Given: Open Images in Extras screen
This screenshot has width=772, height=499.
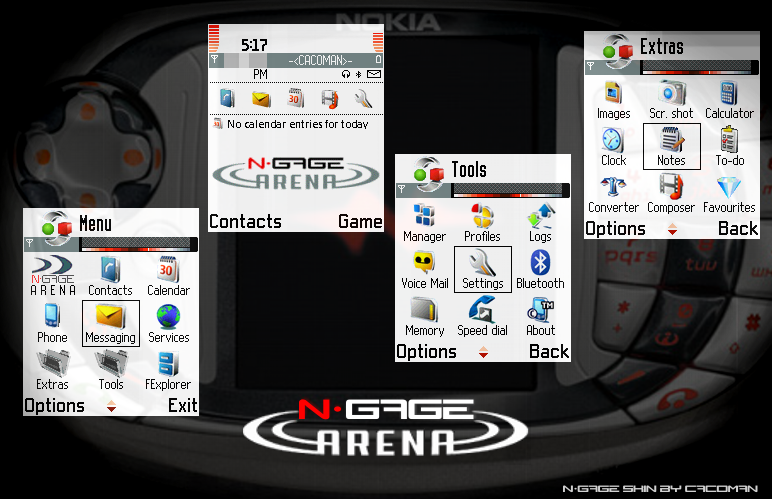Looking at the screenshot, I should coord(613,100).
